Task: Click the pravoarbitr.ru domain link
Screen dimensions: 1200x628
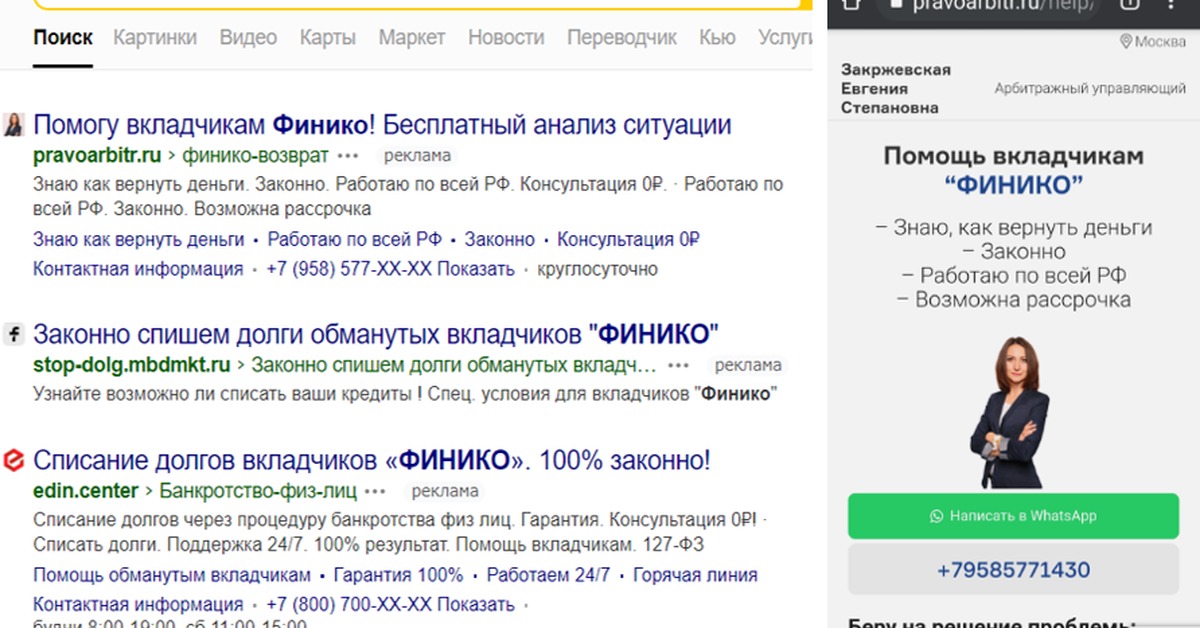Action: [x=97, y=155]
